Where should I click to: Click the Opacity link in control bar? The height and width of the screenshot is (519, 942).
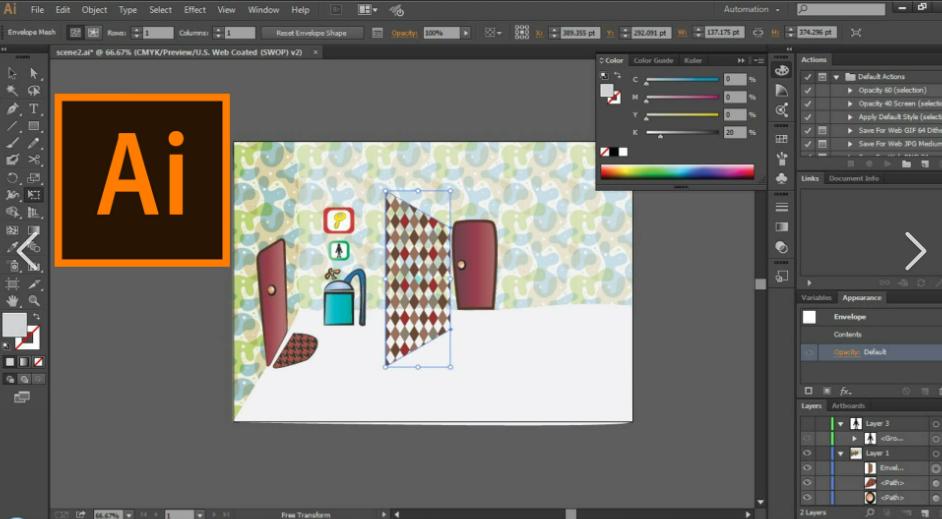[x=404, y=32]
